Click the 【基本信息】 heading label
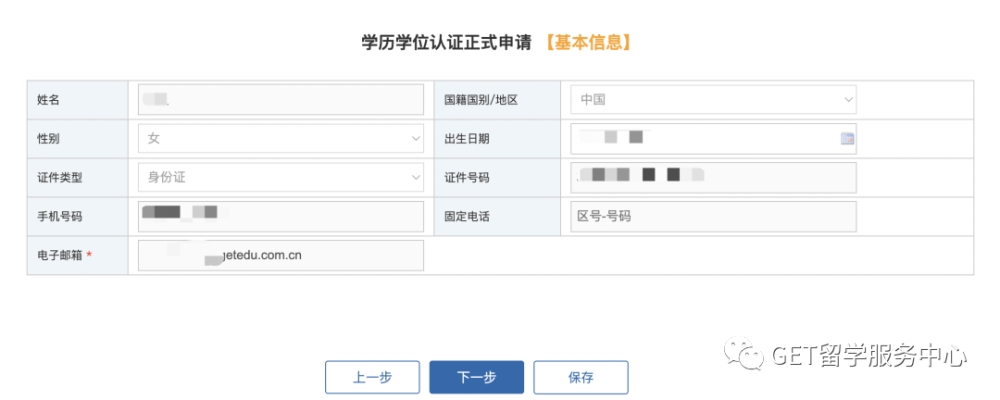Image resolution: width=1000 pixels, height=400 pixels. tap(589, 43)
